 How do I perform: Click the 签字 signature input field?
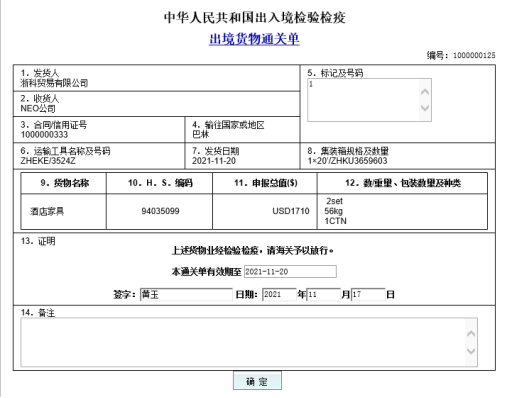186,294
